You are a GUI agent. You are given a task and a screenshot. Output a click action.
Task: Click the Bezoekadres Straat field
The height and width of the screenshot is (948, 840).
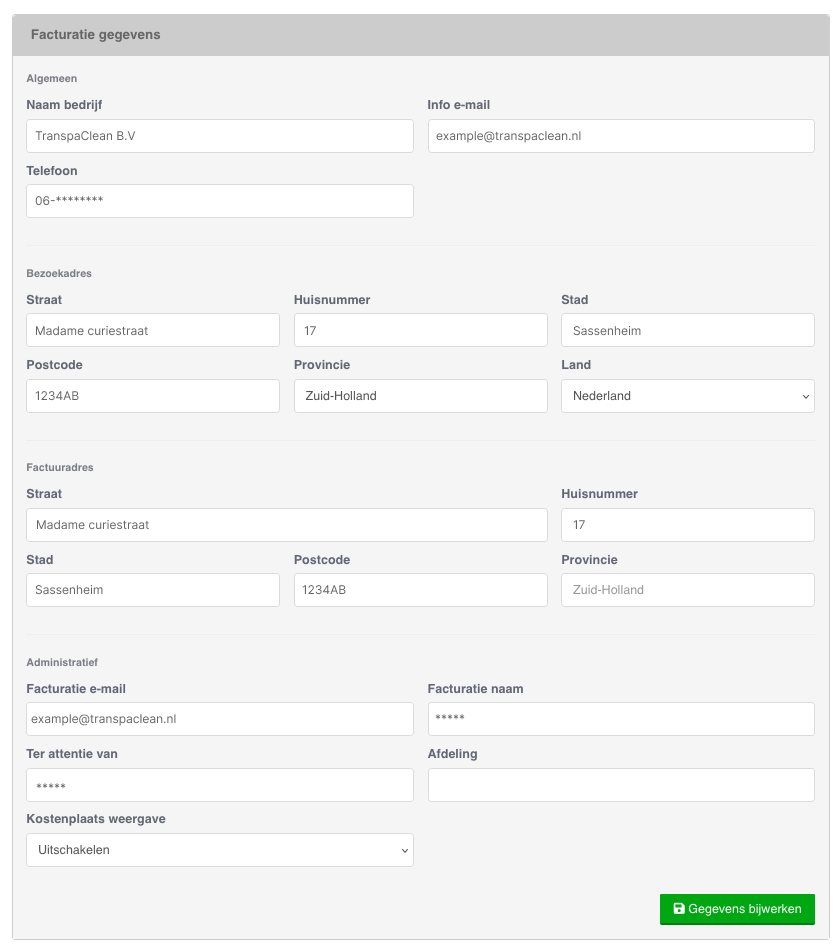(152, 331)
